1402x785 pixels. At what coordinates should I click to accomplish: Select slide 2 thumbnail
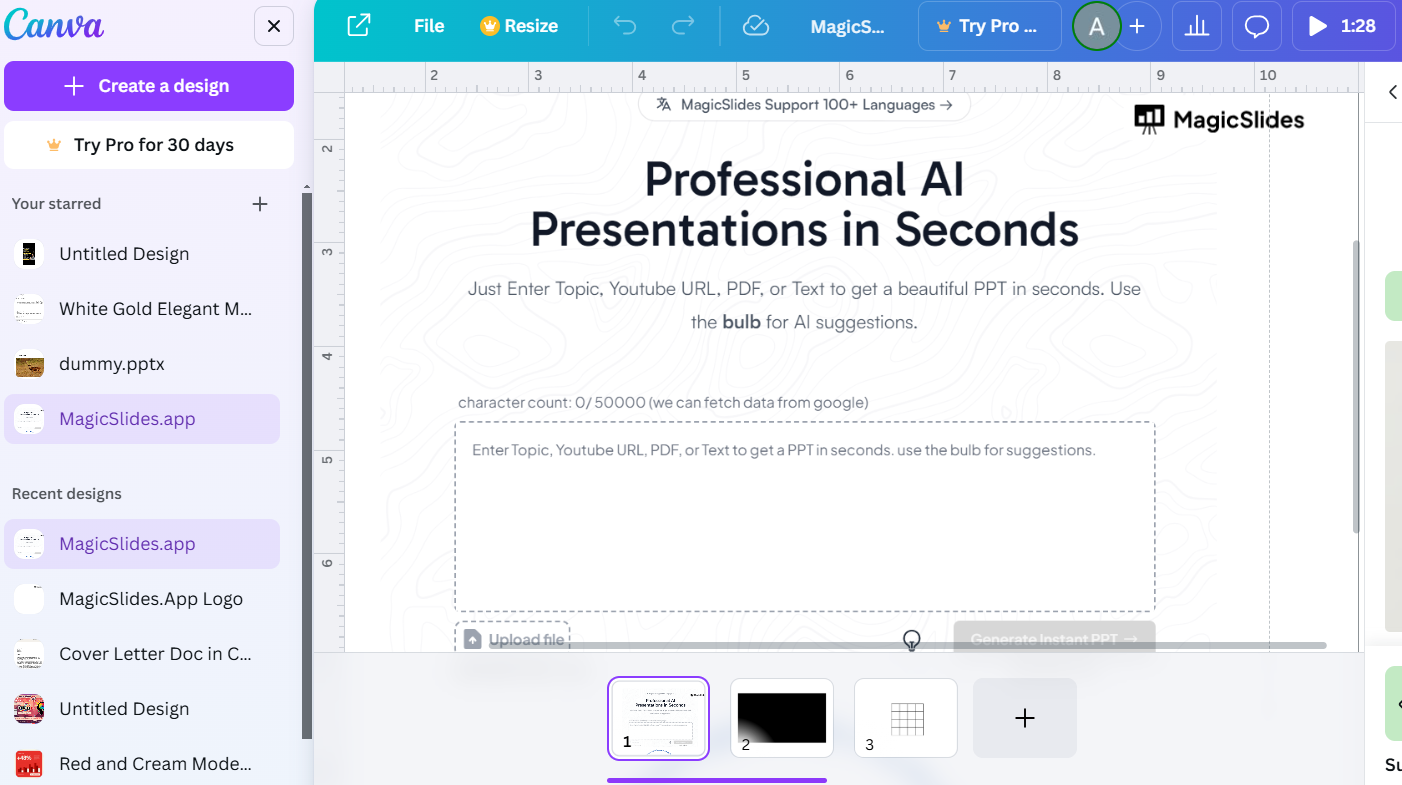point(782,718)
